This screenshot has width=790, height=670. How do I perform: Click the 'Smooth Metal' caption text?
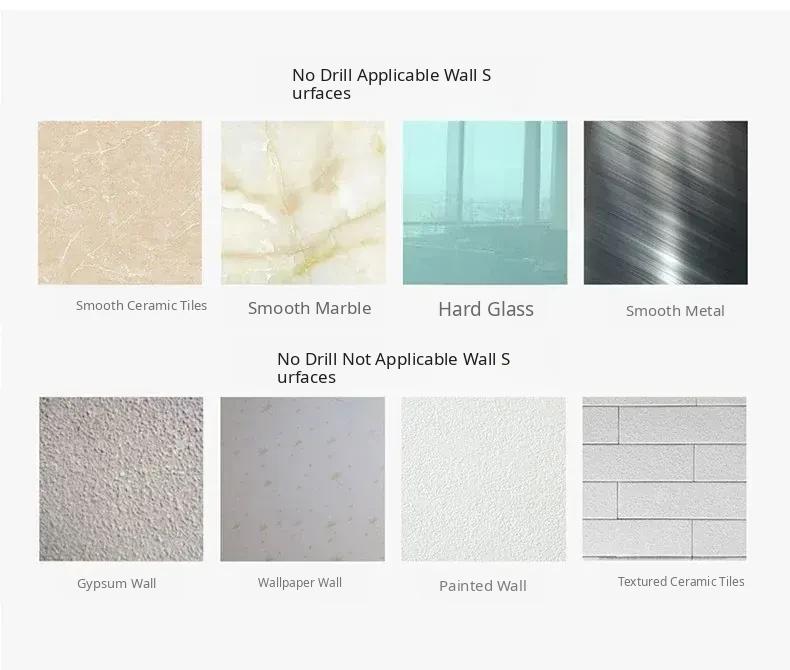pos(675,311)
